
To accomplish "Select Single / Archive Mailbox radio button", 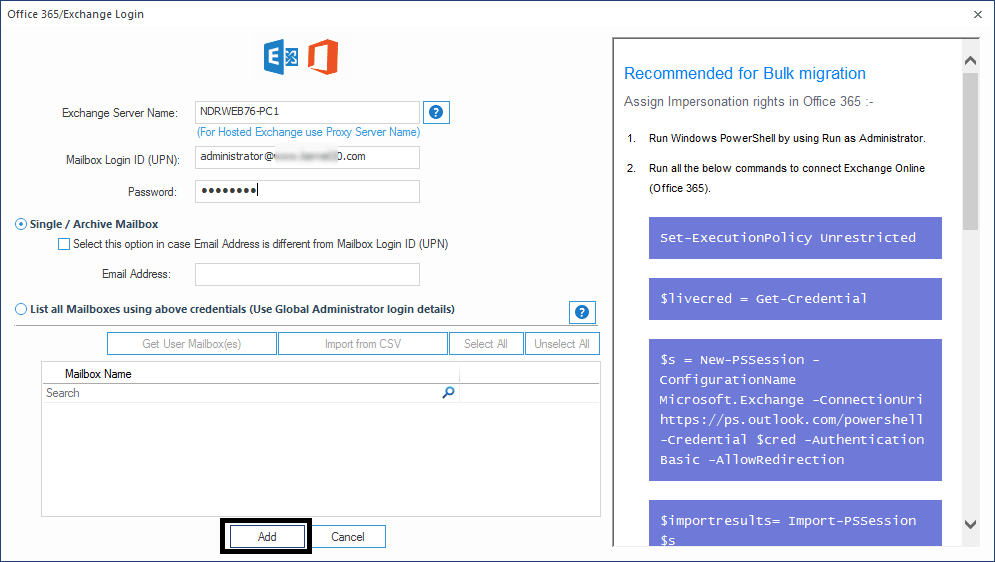I will click(21, 224).
